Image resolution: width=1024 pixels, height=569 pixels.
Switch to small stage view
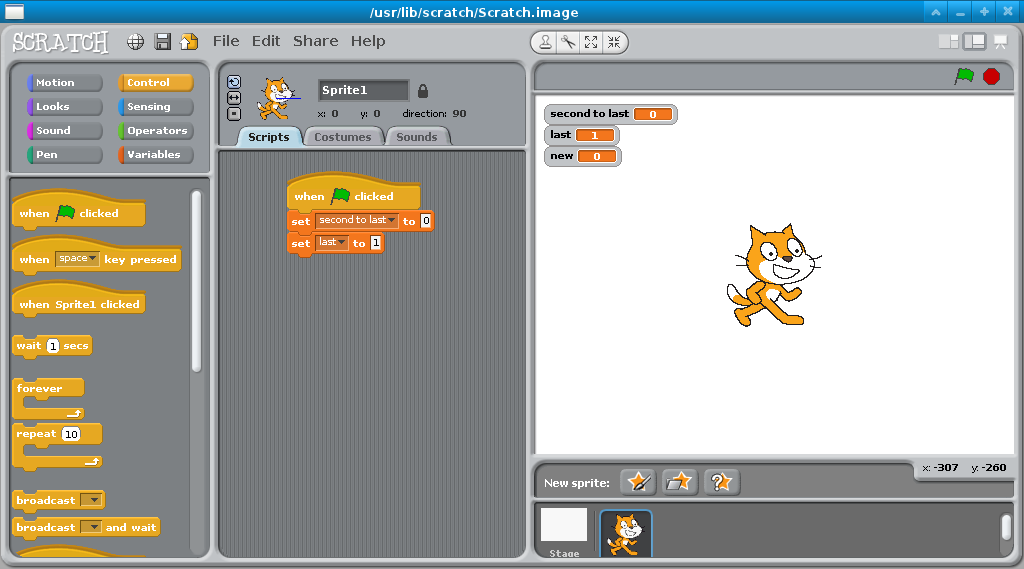tap(948, 41)
